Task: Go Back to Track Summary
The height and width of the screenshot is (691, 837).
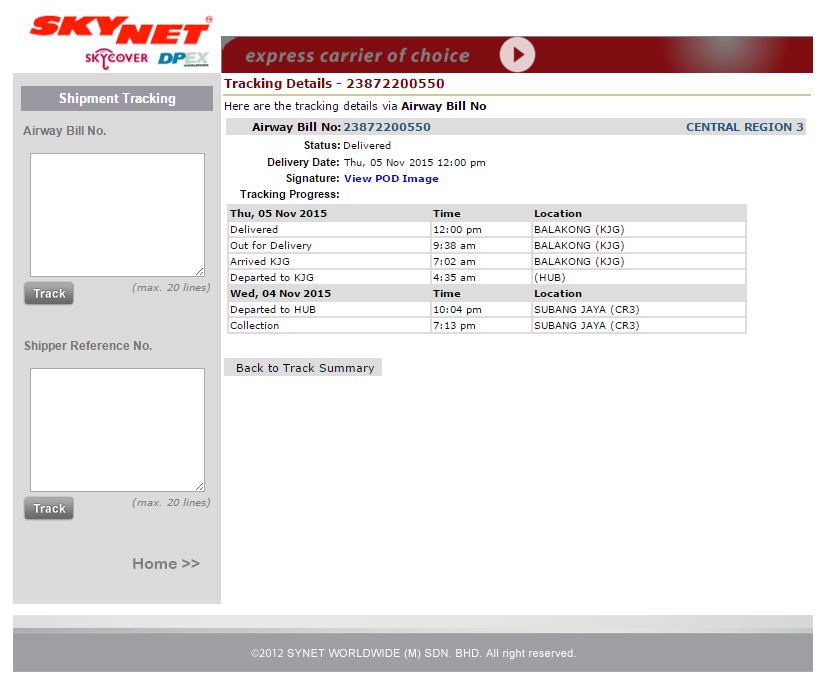Action: [304, 368]
